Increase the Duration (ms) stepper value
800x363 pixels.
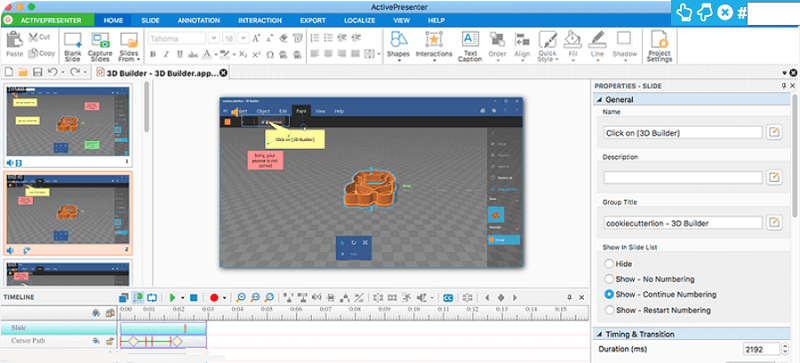tap(785, 346)
